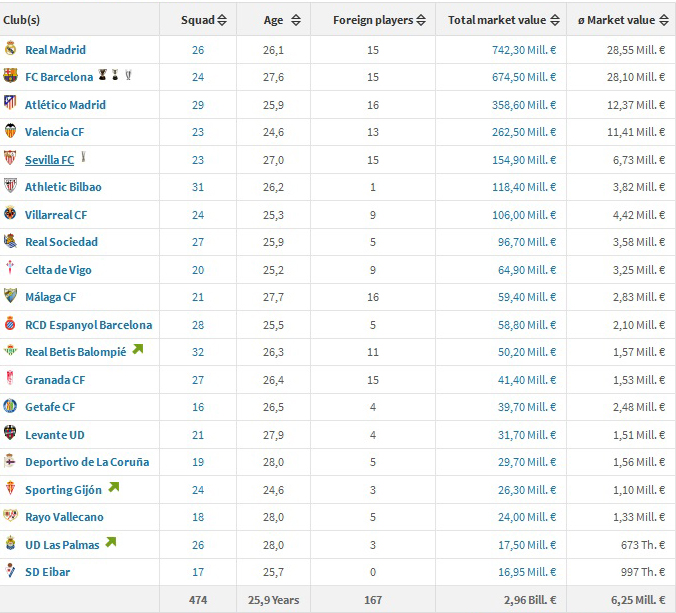The image size is (676, 613).
Task: Click the FC Barcelona crest icon
Action: tap(10, 76)
